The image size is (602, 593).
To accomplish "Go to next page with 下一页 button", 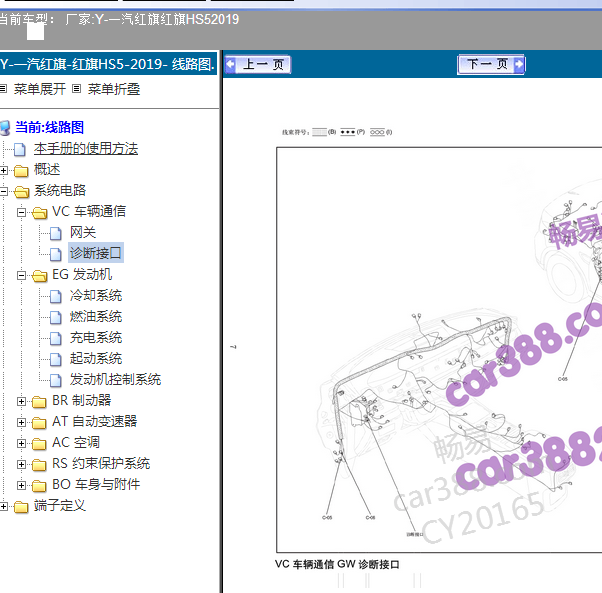I will tap(491, 64).
